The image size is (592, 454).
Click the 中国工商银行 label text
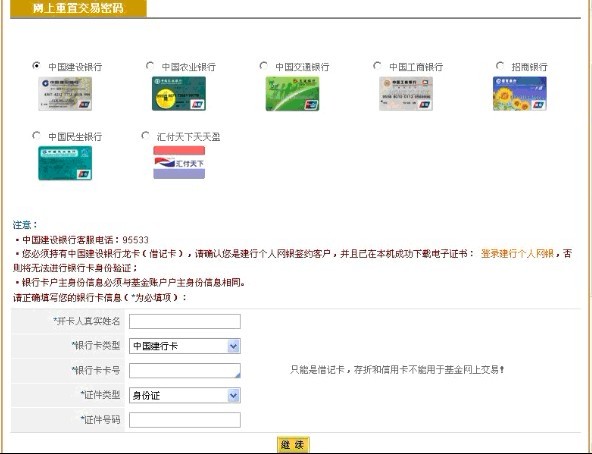coord(416,67)
